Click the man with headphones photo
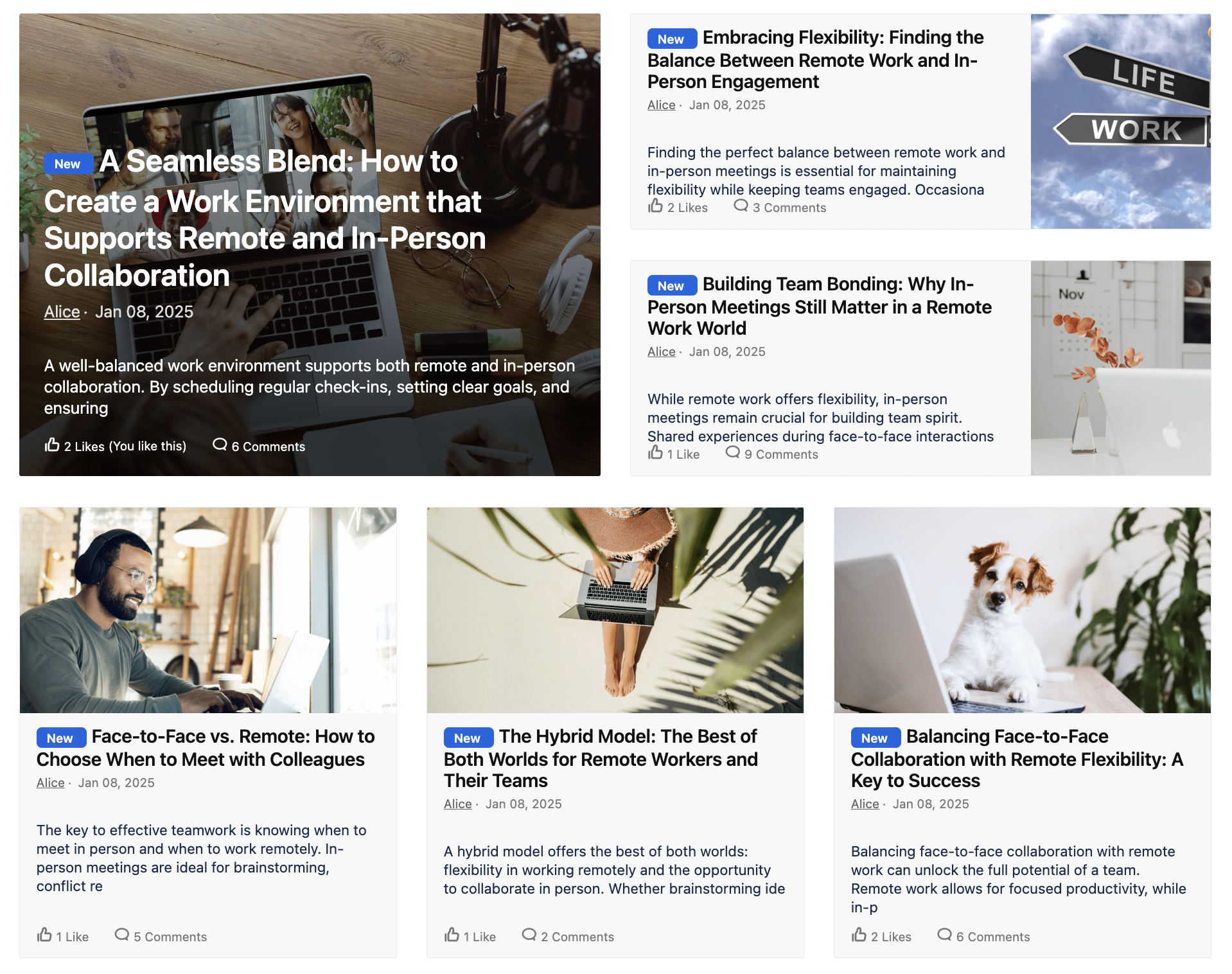1232x974 pixels. (x=208, y=610)
